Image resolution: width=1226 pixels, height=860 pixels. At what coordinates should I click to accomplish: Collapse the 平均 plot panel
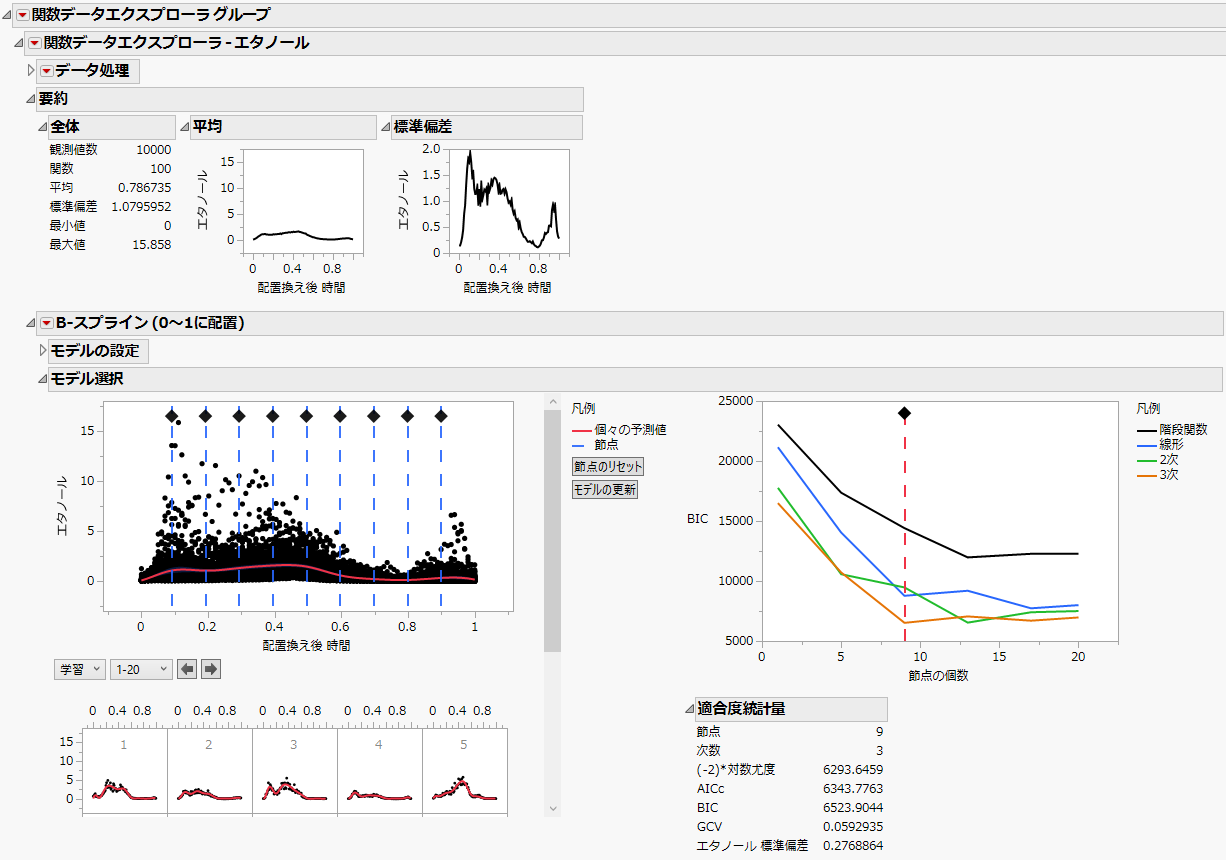point(187,127)
